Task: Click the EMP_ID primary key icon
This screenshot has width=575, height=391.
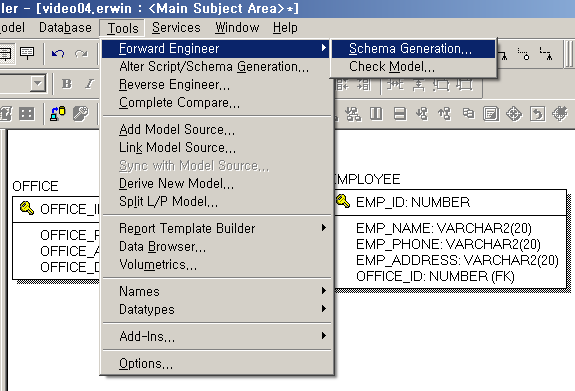Action: (343, 201)
